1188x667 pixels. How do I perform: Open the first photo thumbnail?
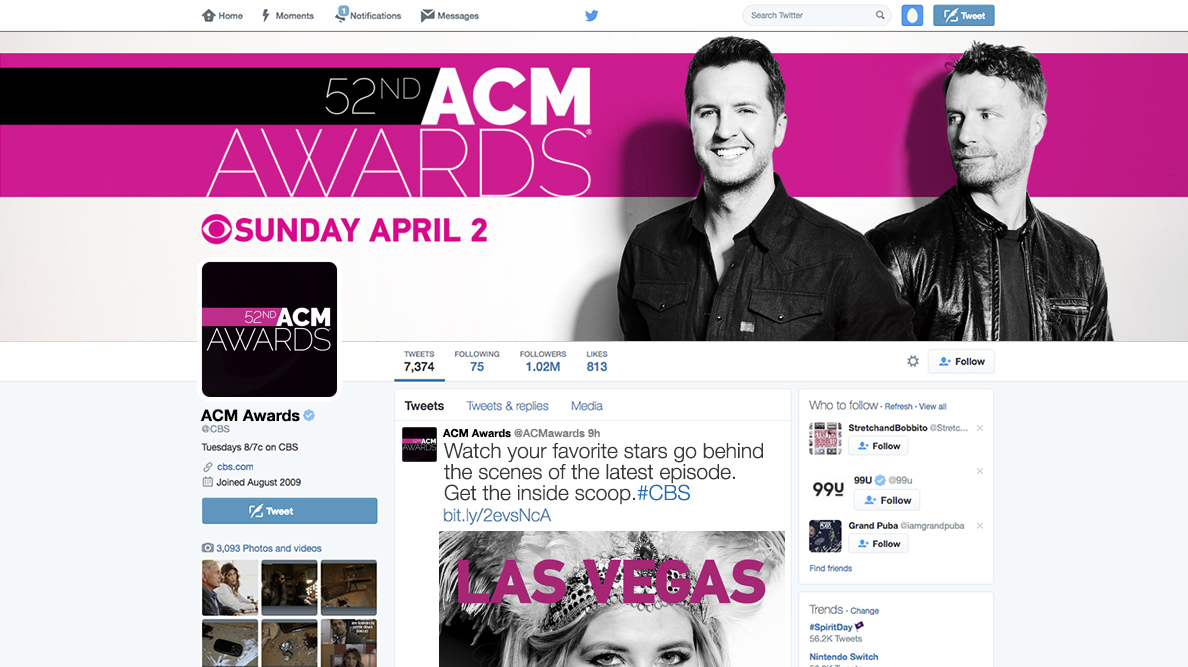click(230, 587)
